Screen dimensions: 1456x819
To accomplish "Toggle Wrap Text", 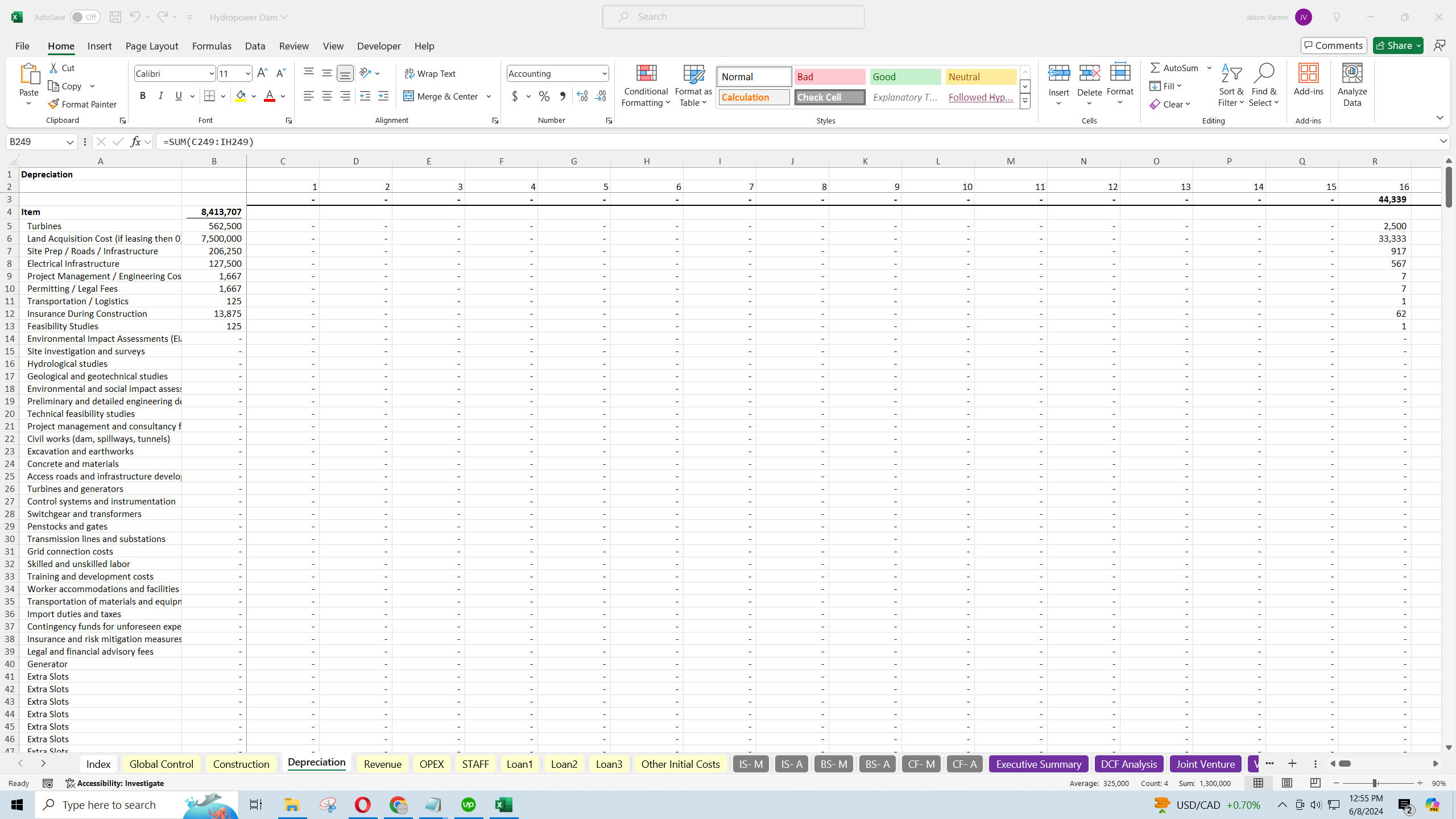I will 430,73.
